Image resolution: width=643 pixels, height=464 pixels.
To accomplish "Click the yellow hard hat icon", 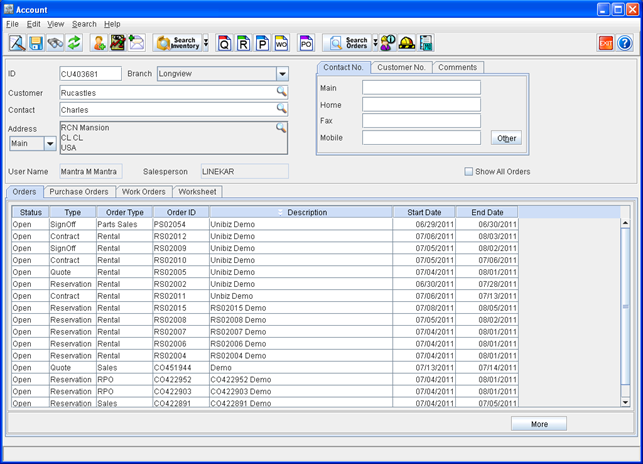I will pyautogui.click(x=406, y=43).
